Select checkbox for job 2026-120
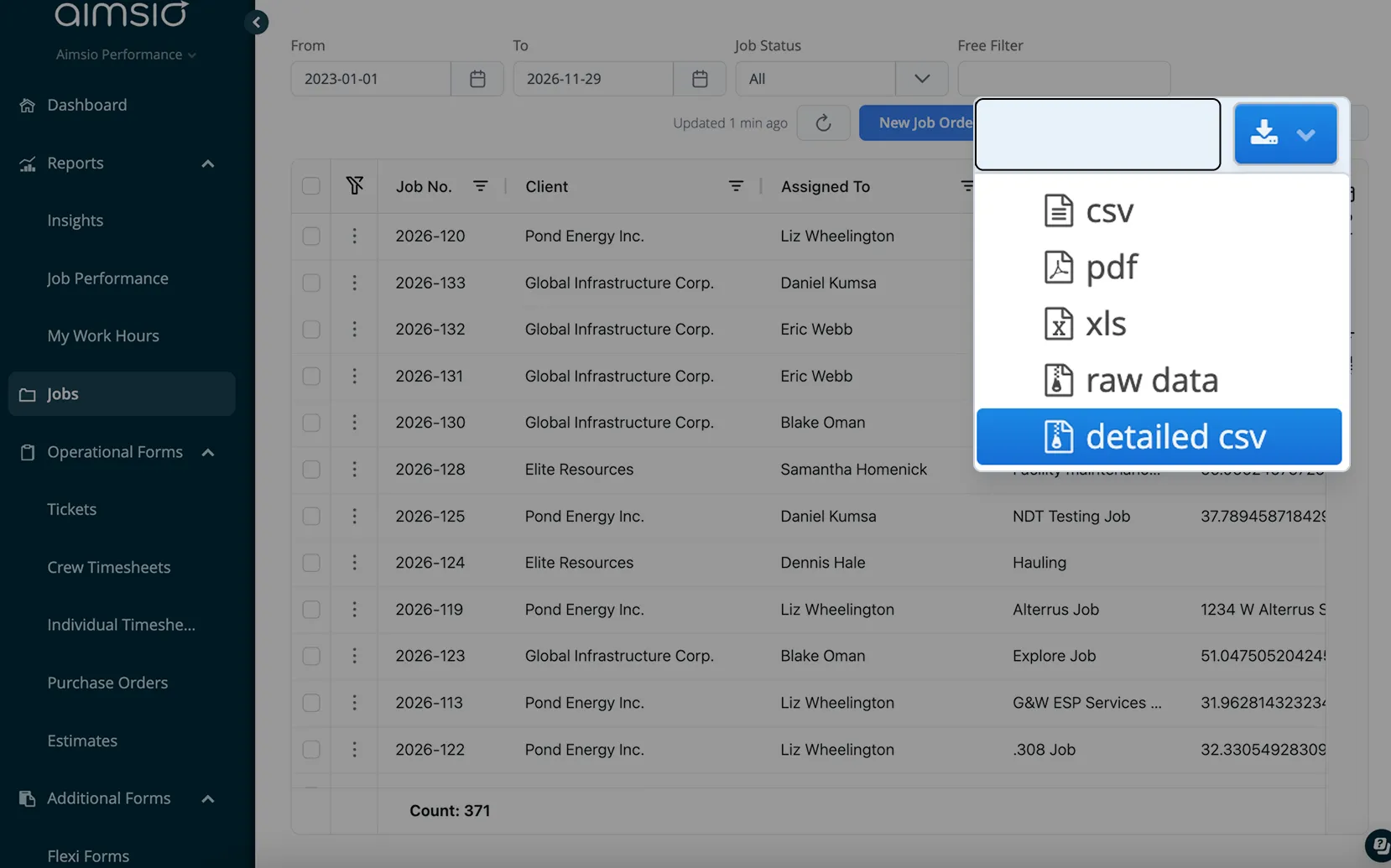The image size is (1391, 868). pyautogui.click(x=311, y=236)
